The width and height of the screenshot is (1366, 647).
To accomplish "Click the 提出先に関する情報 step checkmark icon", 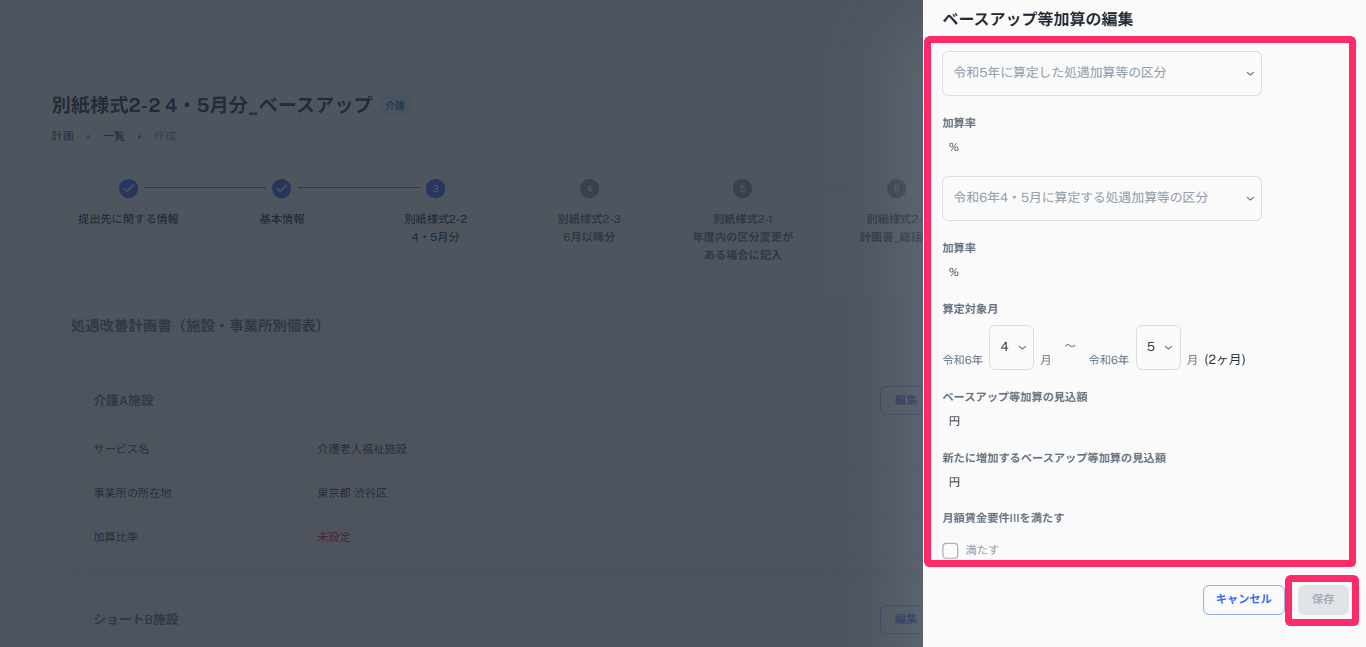I will (x=128, y=188).
